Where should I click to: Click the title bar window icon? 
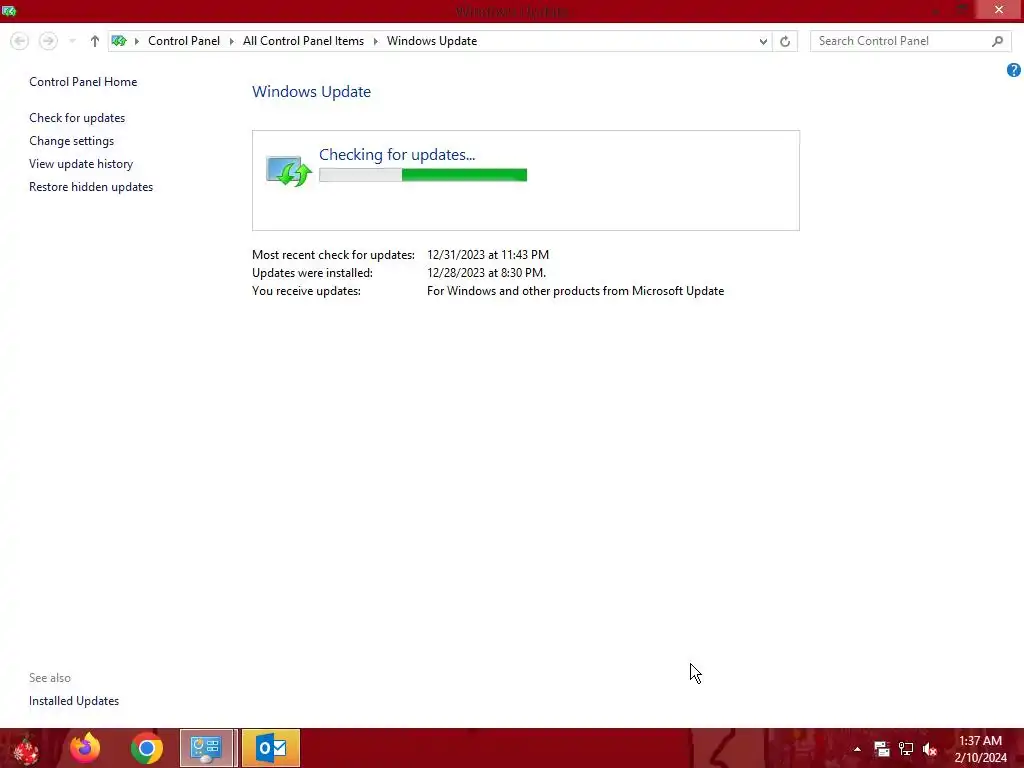point(9,11)
